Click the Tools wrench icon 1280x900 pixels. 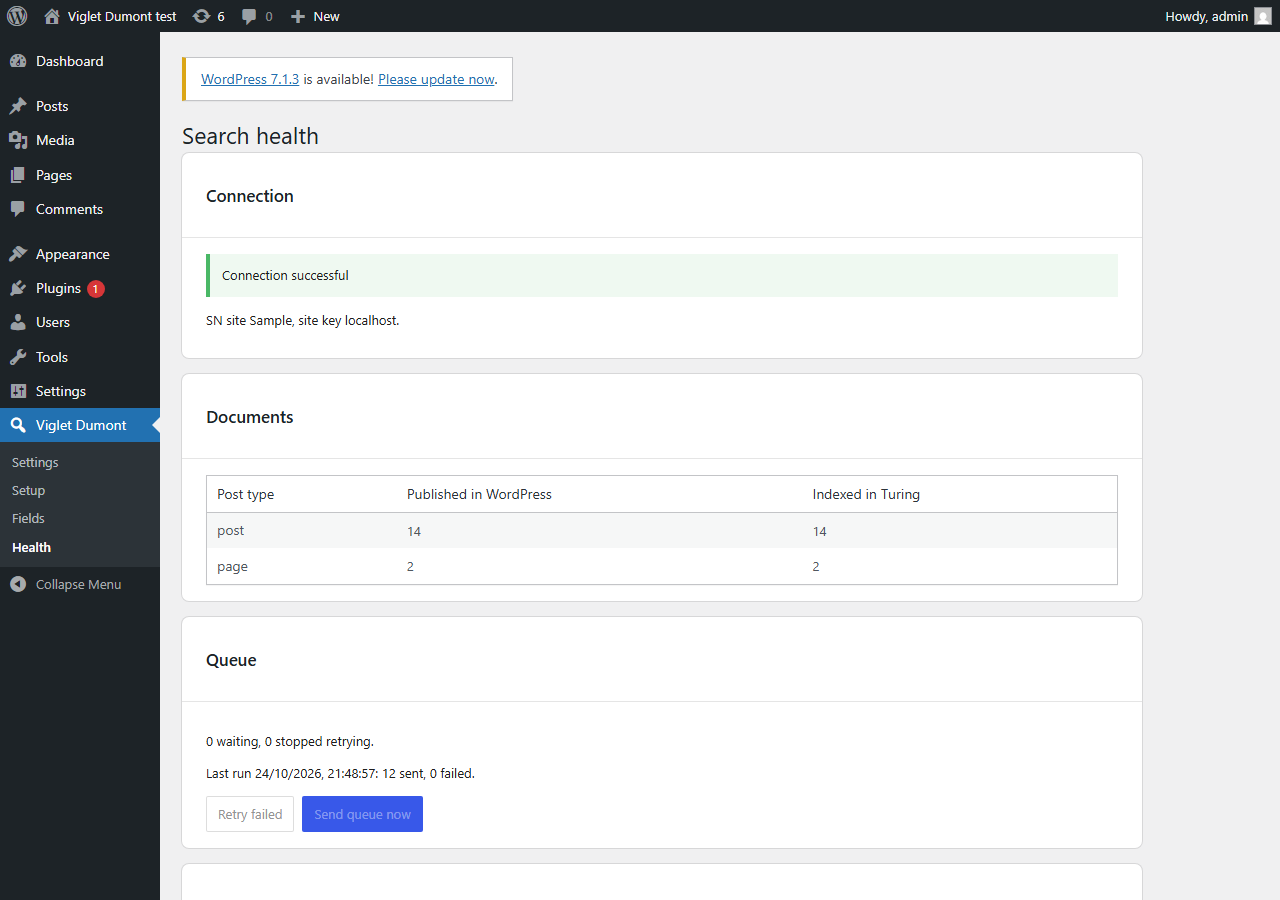point(18,357)
